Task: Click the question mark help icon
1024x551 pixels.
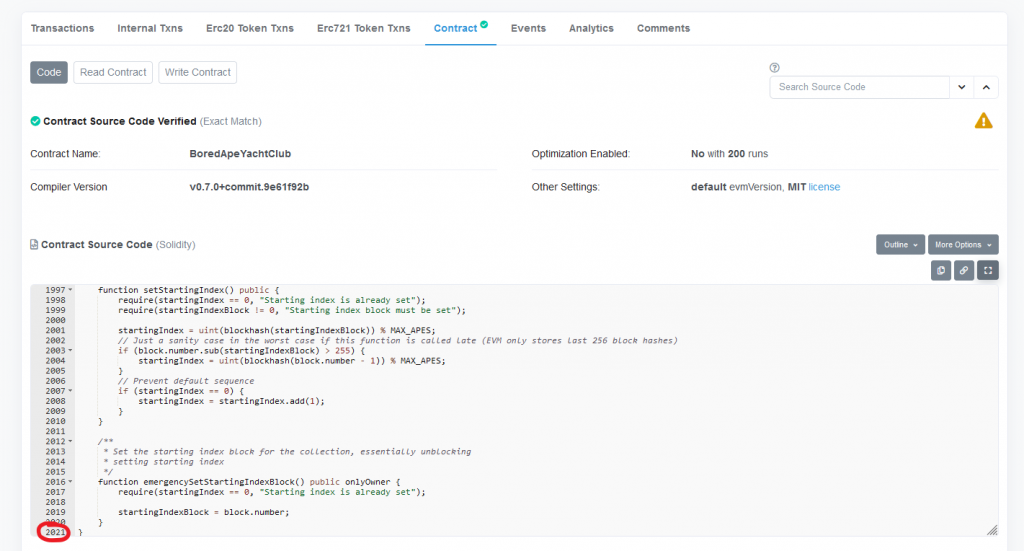Action: [x=775, y=67]
